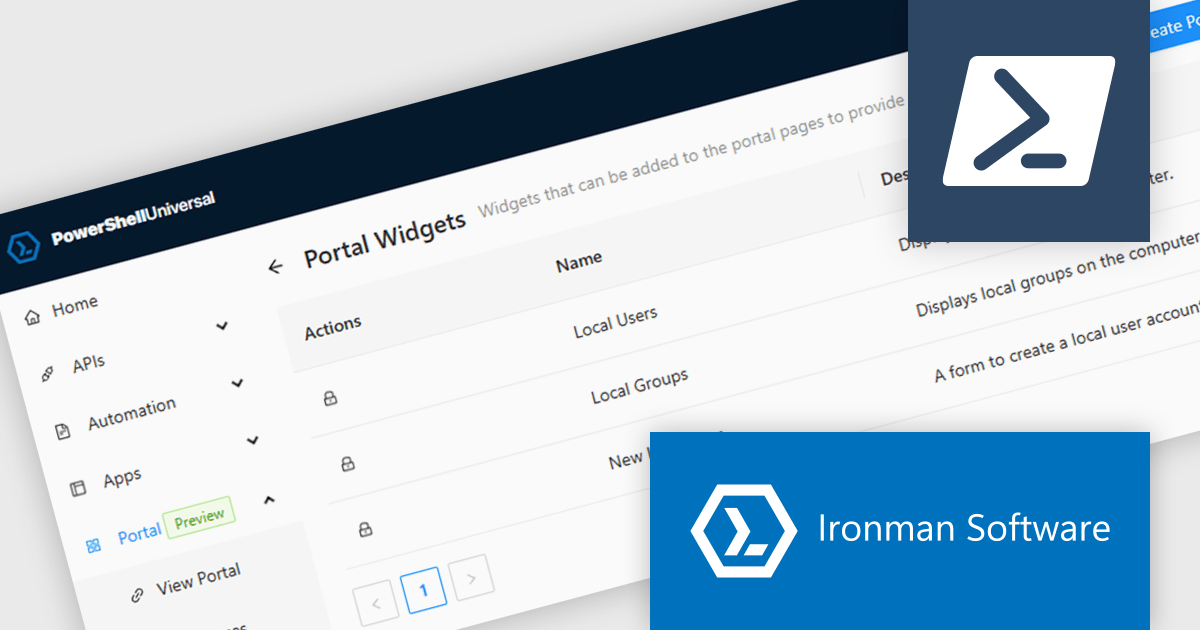
Task: Expand the APIs section chevron
Action: 222,326
